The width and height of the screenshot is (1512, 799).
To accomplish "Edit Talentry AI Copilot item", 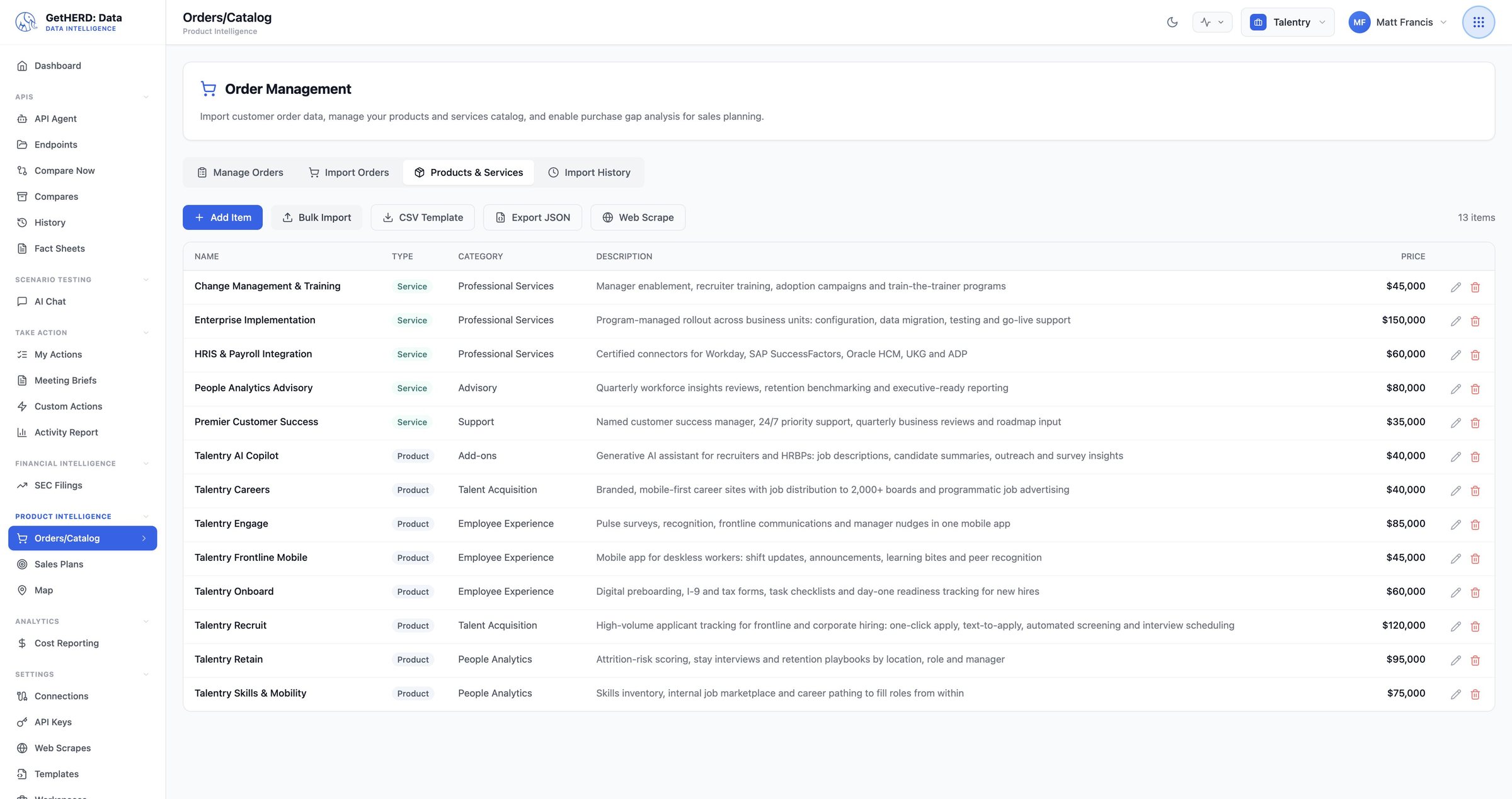I will click(x=1455, y=457).
